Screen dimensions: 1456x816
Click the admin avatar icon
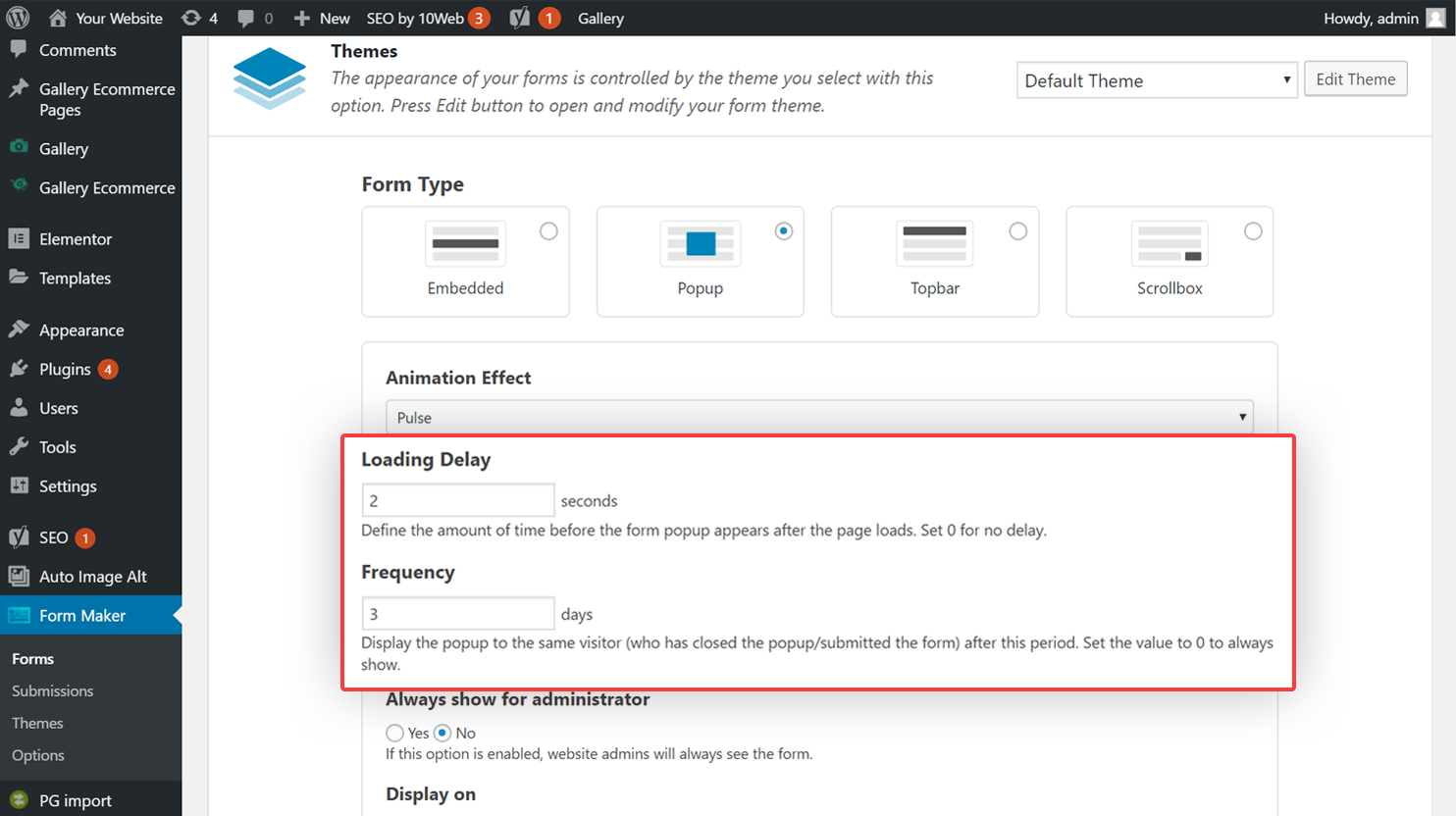tap(1436, 19)
